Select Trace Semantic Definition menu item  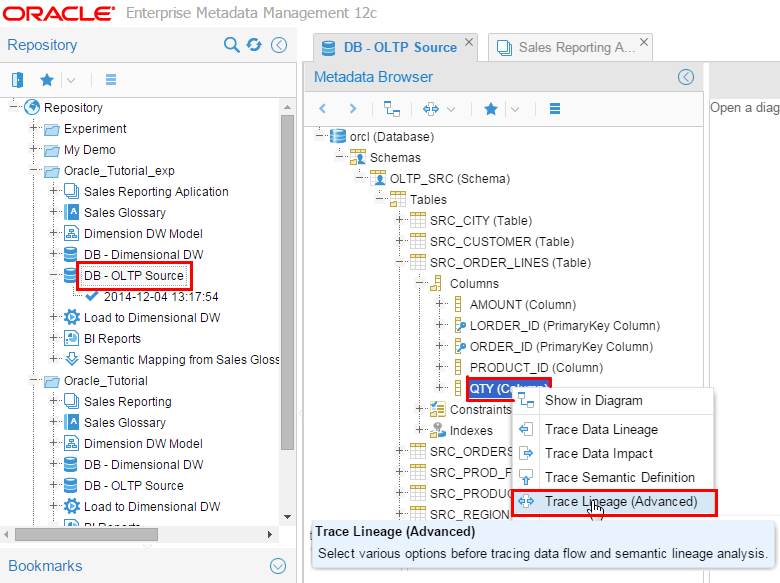pyautogui.click(x=614, y=477)
